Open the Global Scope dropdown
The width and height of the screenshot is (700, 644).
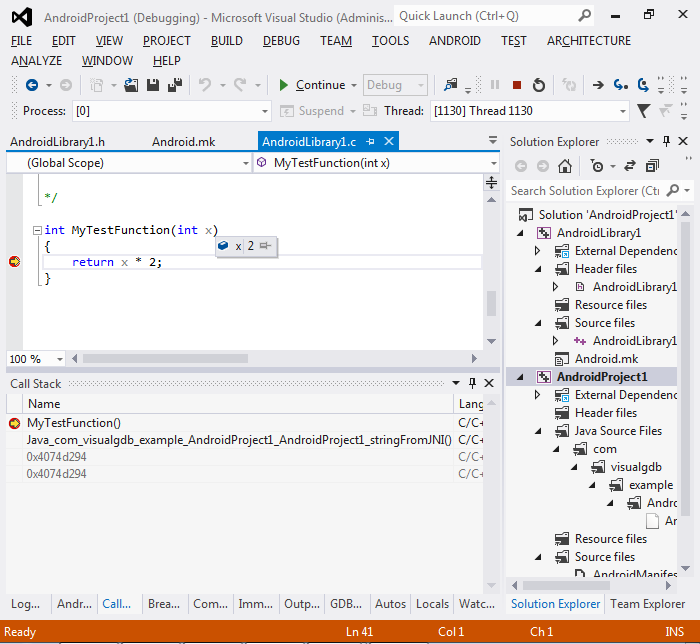[245, 163]
